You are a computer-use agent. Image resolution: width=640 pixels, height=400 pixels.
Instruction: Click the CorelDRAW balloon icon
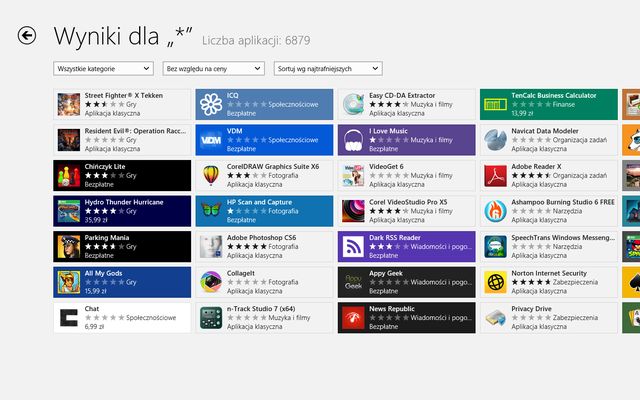click(x=211, y=176)
